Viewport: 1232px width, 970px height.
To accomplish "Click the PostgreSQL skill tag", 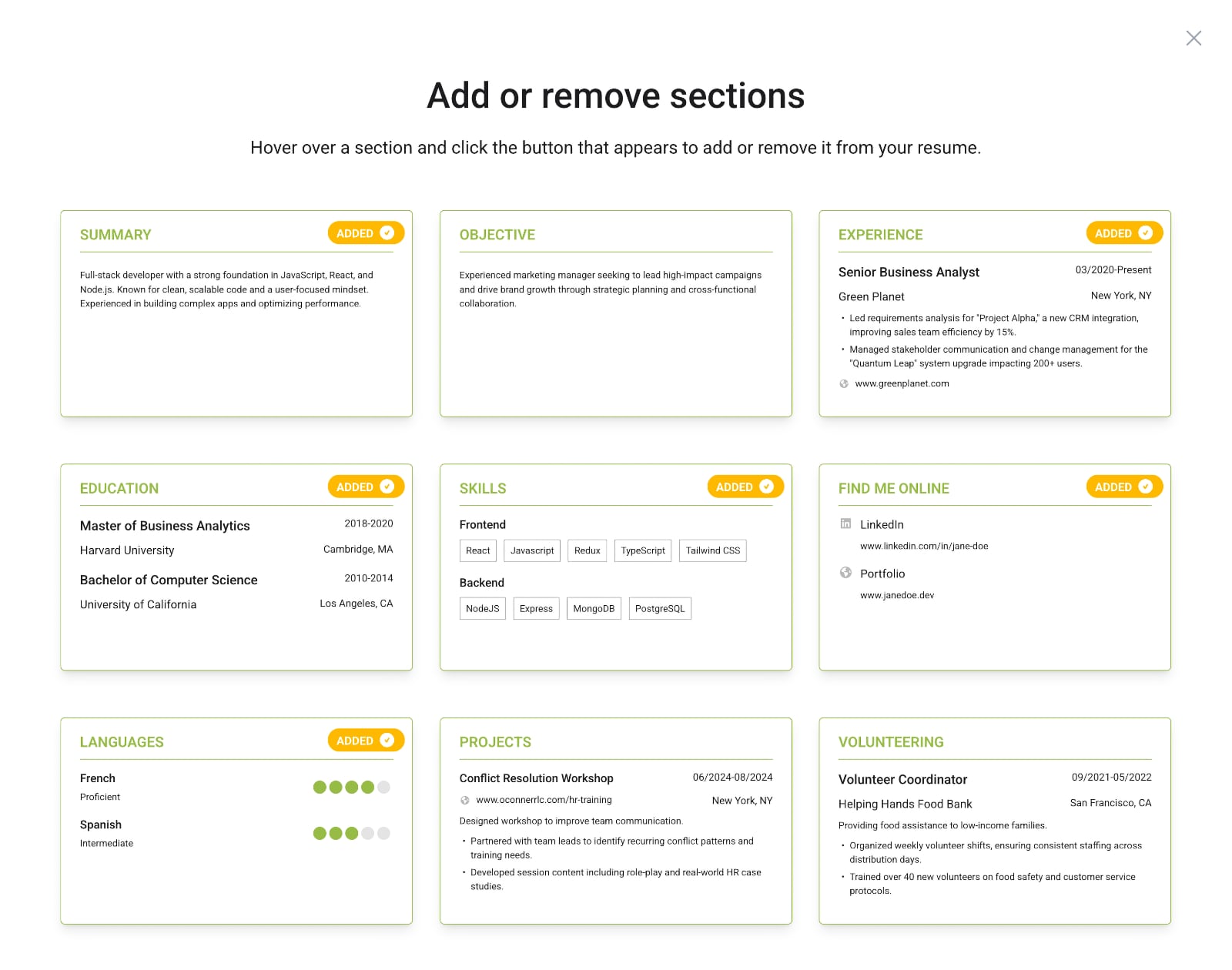I will coord(660,609).
